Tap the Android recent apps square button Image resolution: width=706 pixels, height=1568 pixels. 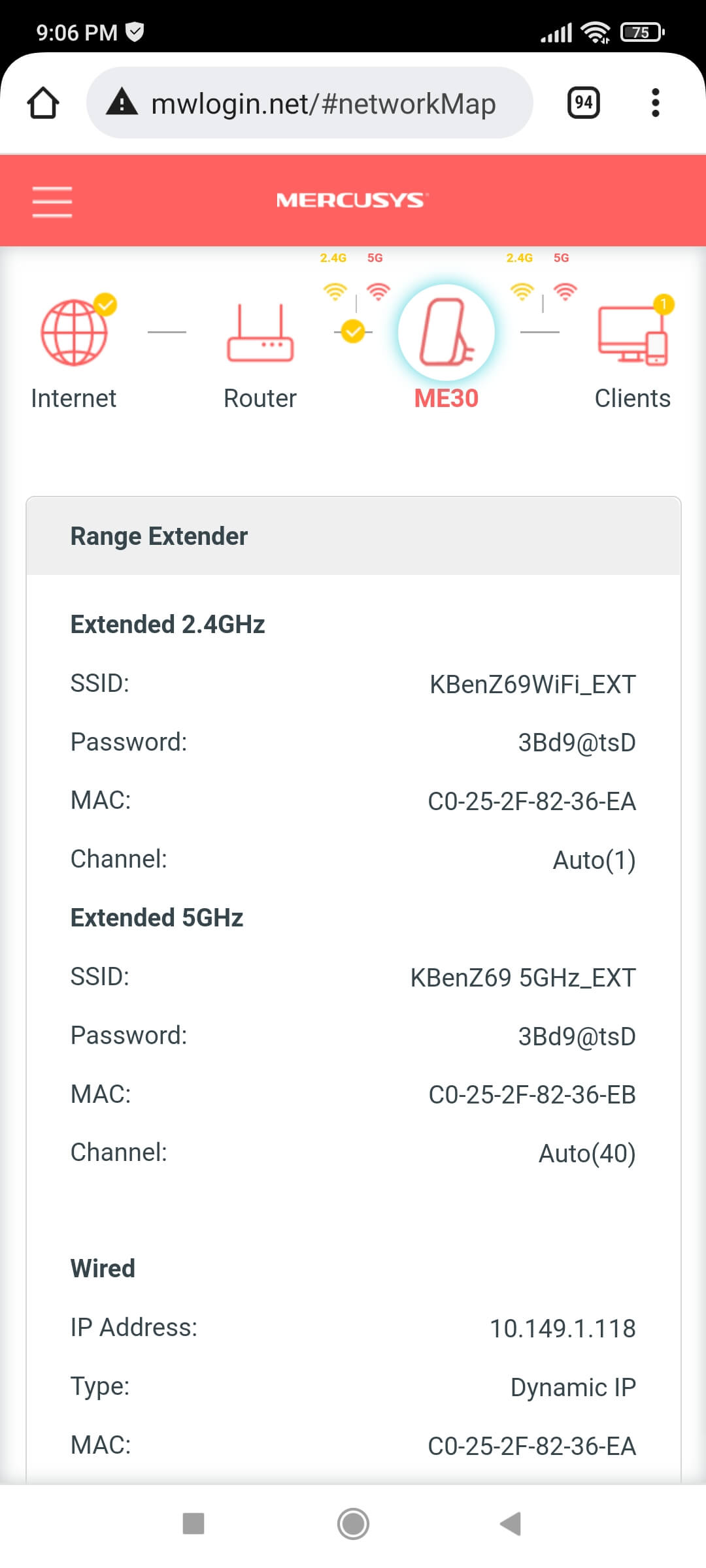[193, 1524]
